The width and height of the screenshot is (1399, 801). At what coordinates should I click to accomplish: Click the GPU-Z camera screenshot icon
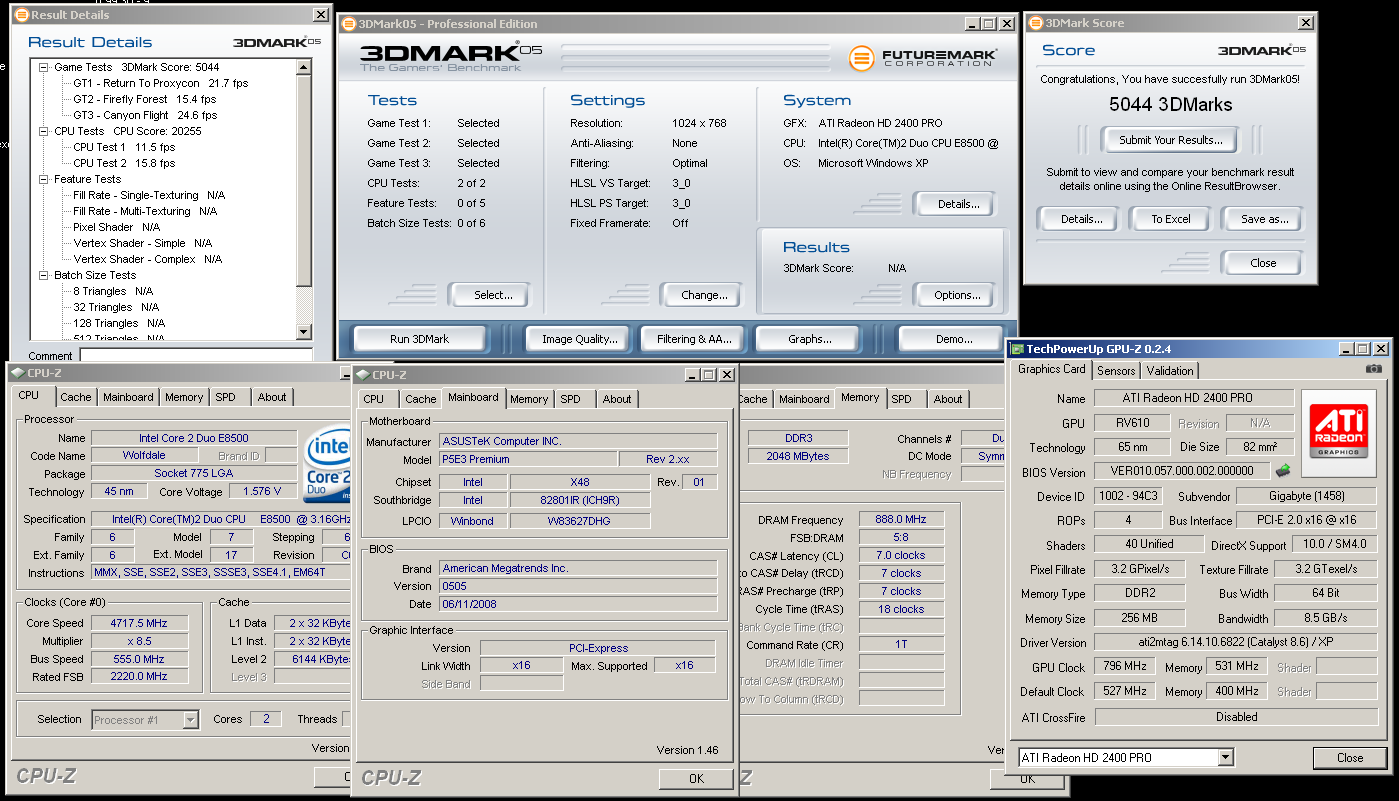coord(1374,369)
